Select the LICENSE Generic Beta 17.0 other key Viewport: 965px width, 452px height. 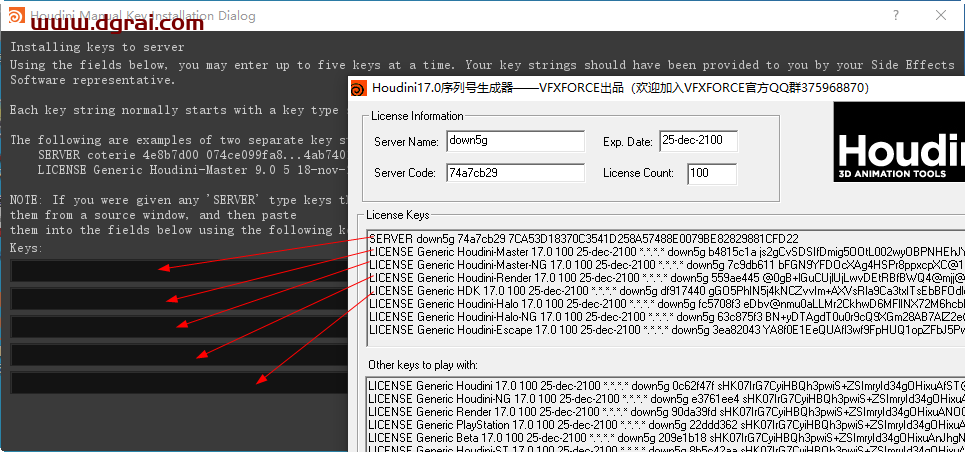click(667, 438)
